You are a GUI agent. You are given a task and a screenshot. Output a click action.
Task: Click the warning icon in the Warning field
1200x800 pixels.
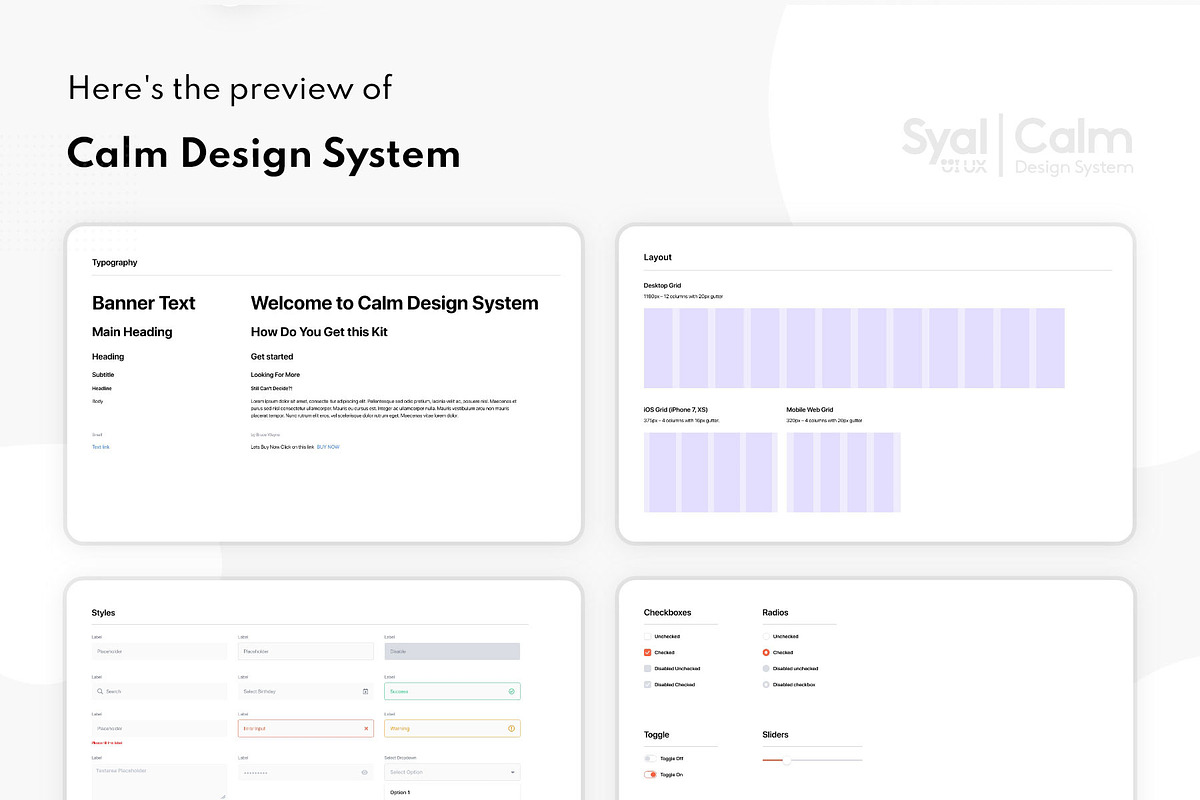point(511,728)
